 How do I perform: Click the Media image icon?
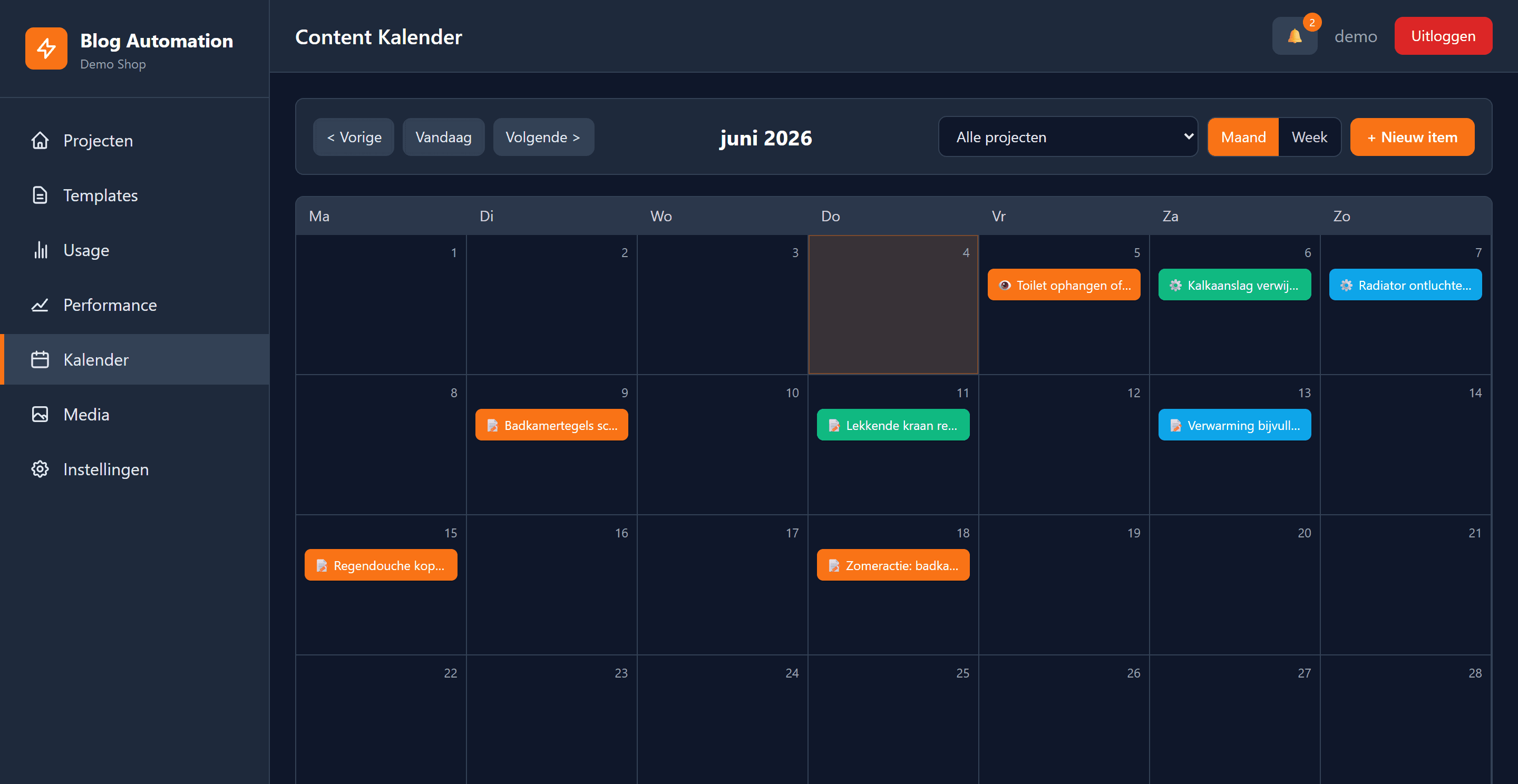click(x=40, y=415)
